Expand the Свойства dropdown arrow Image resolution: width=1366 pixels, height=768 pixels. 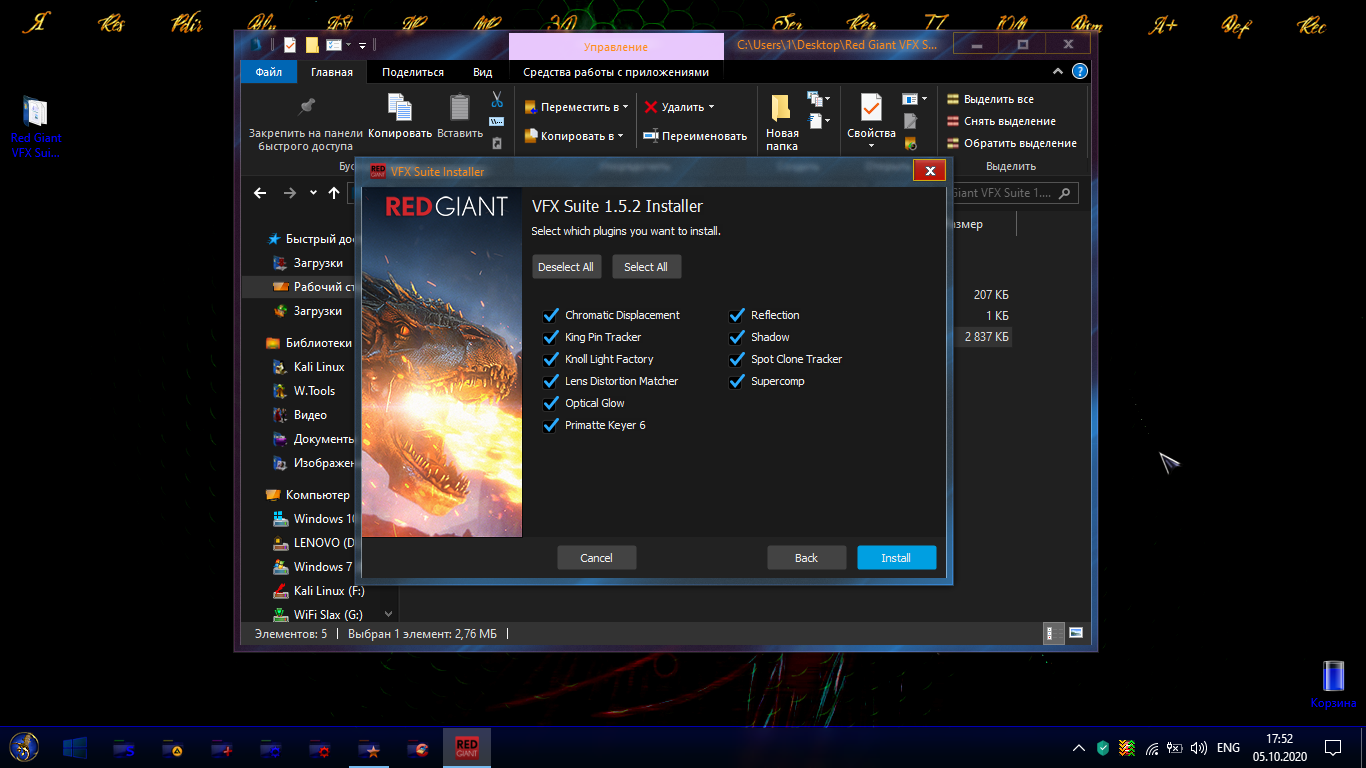[x=871, y=146]
